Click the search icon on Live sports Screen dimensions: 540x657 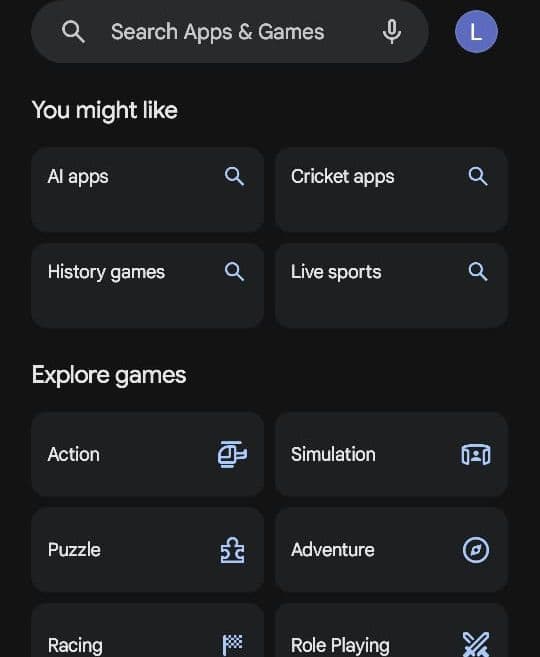coord(478,272)
